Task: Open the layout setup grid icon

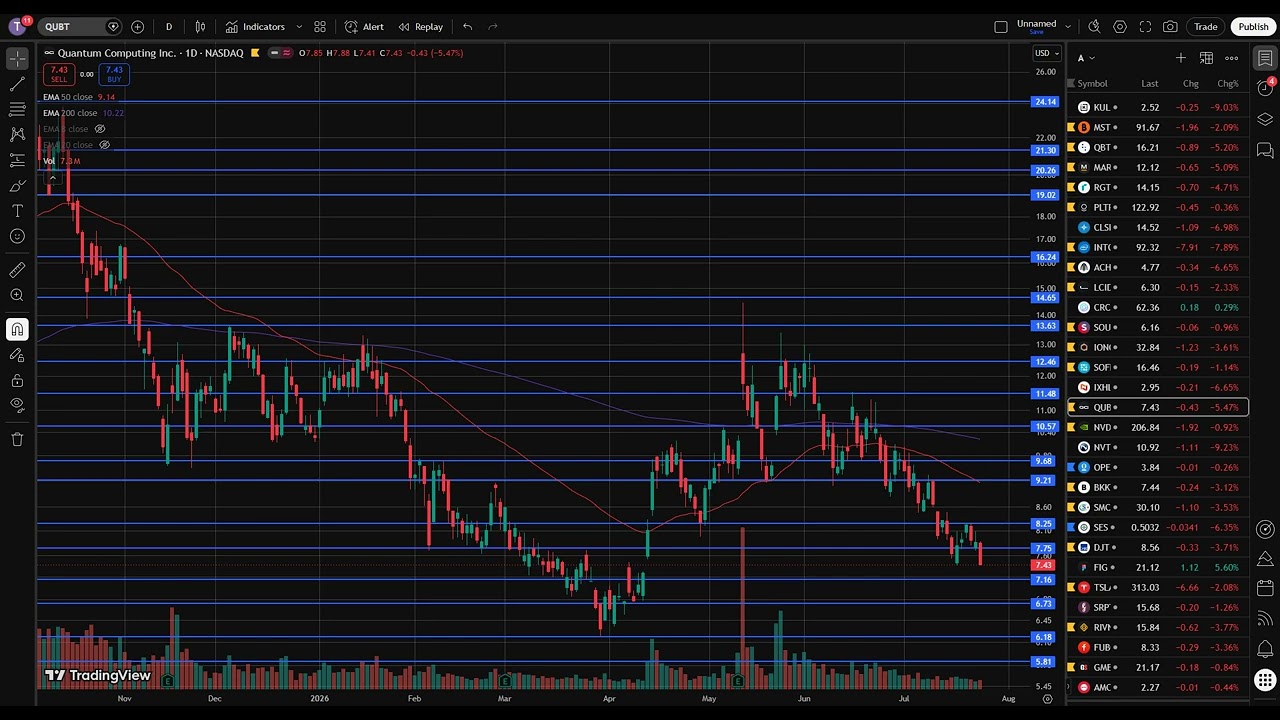Action: coord(320,27)
